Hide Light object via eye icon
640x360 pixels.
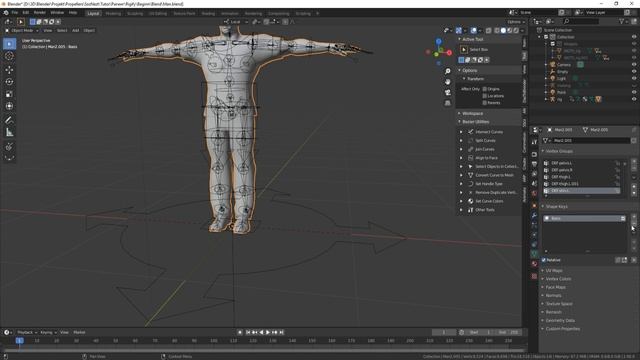pyautogui.click(x=634, y=78)
